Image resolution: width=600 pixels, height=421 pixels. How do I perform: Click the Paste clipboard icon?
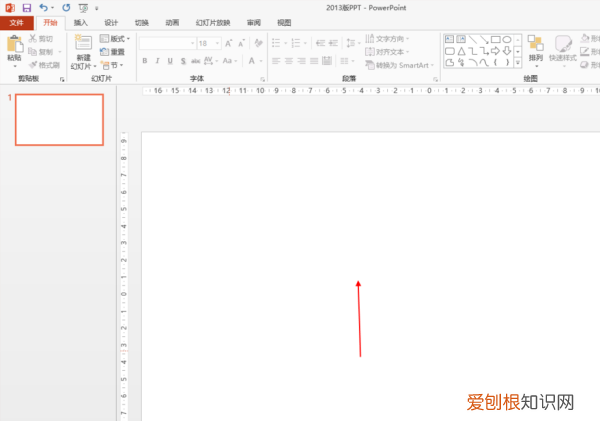click(15, 44)
